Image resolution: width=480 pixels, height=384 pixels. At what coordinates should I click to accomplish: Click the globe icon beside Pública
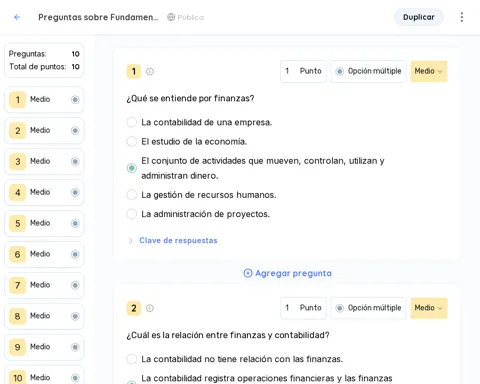[x=171, y=17]
